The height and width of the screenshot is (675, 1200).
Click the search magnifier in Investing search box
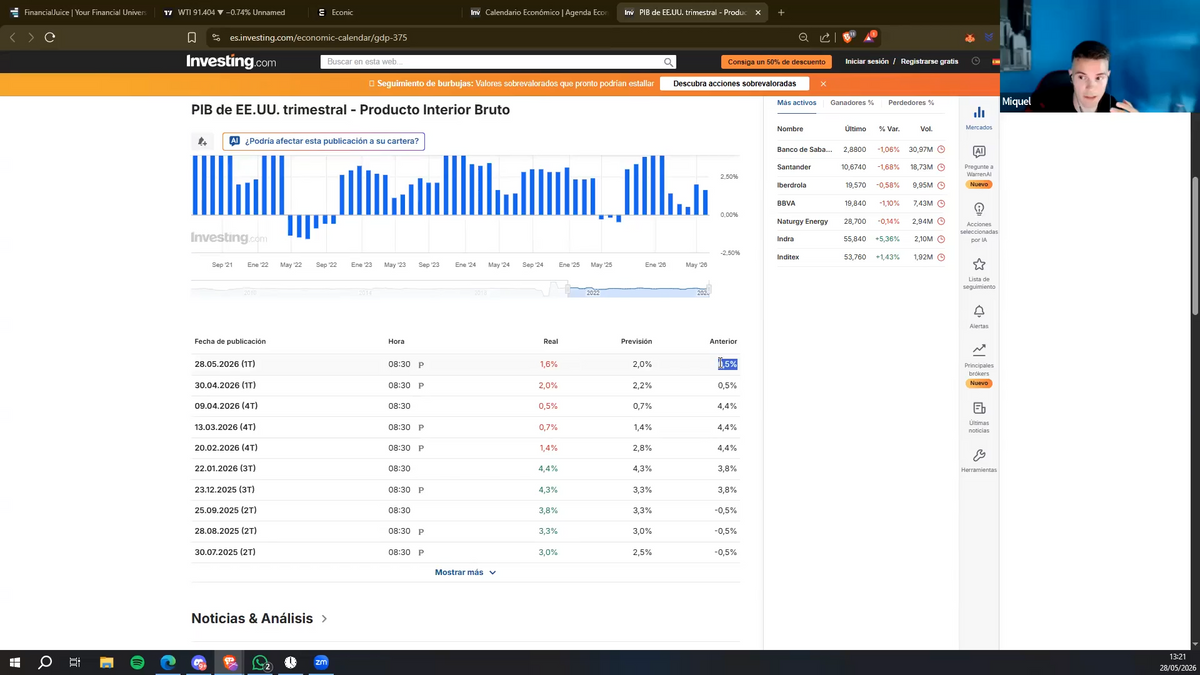(x=669, y=62)
